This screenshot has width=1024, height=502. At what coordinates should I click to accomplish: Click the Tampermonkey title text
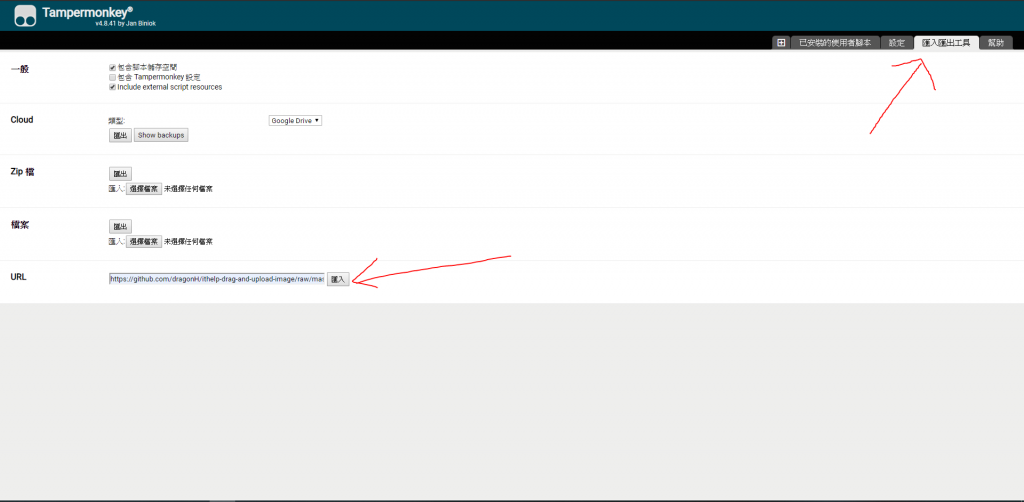88,12
